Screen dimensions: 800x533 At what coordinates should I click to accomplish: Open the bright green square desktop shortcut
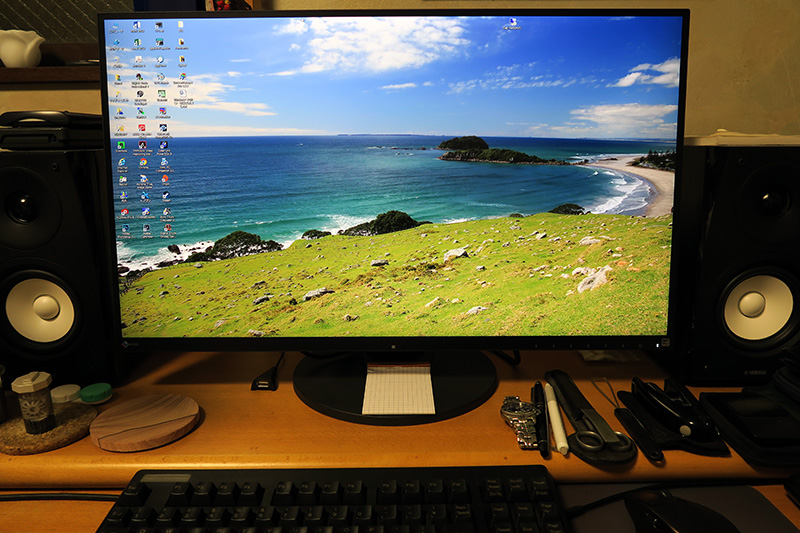(x=121, y=145)
